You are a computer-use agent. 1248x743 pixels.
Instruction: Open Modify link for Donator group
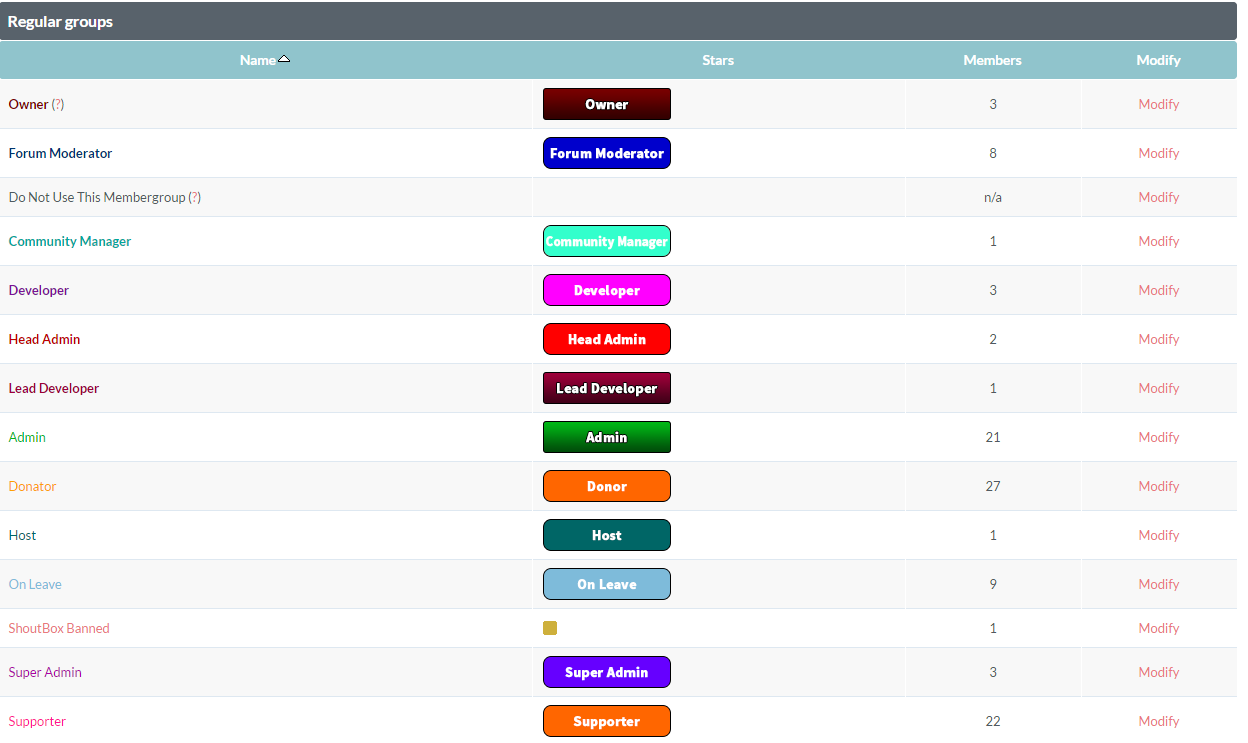[x=1158, y=486]
